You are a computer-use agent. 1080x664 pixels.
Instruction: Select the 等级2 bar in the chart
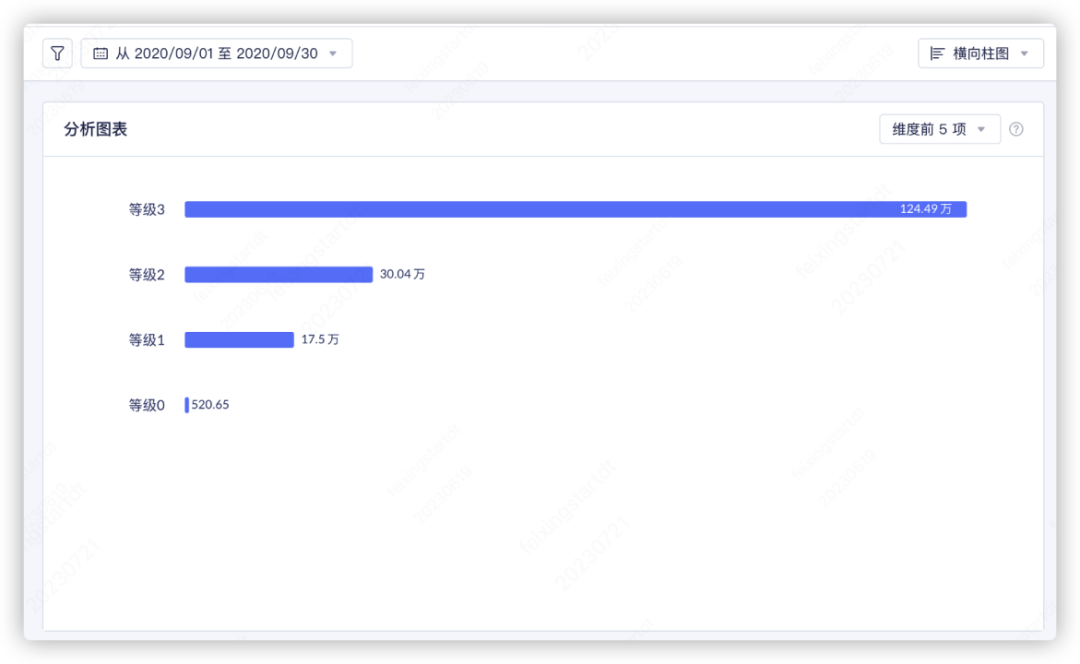click(278, 274)
